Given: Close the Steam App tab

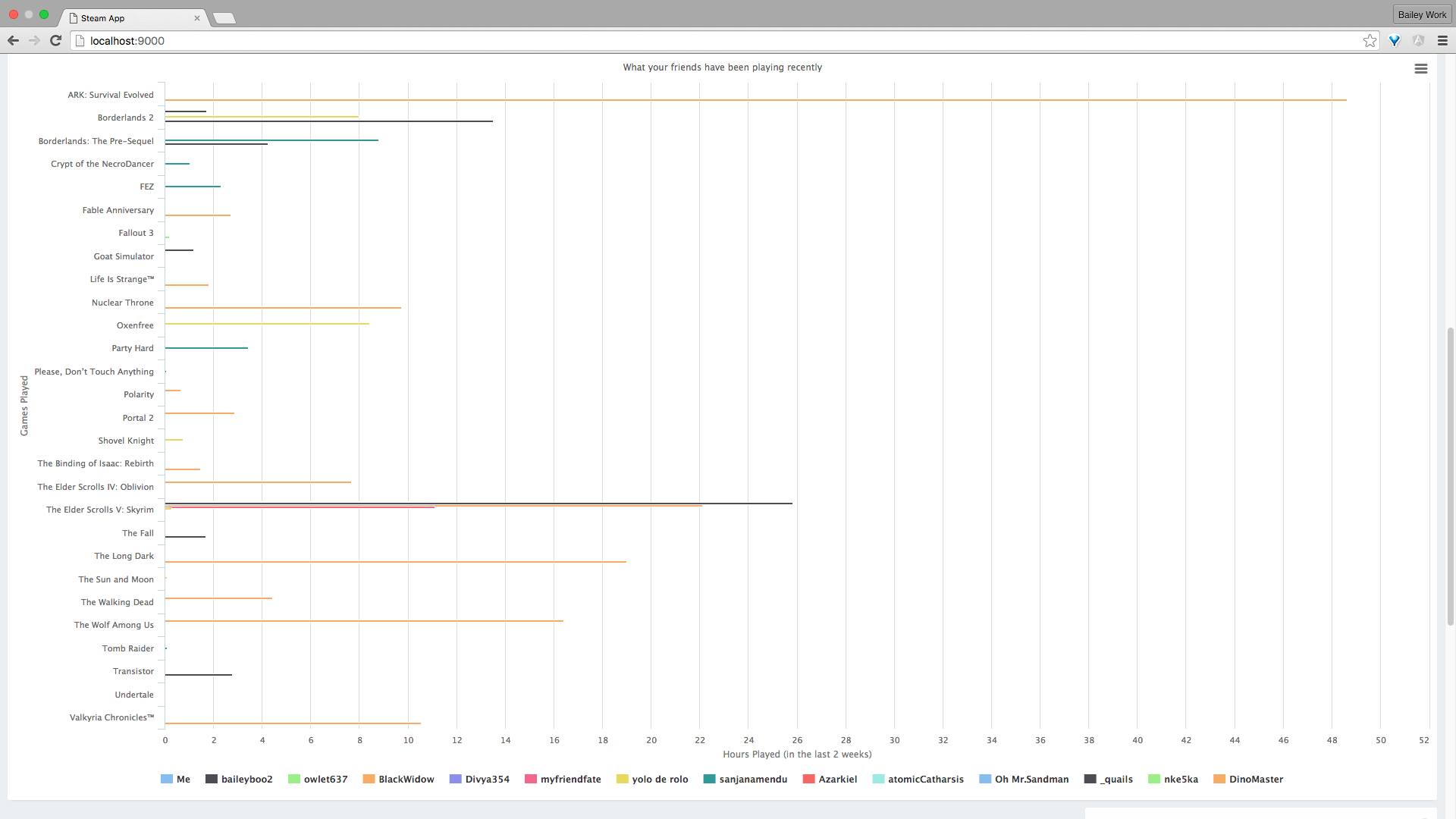Looking at the screenshot, I should [197, 18].
